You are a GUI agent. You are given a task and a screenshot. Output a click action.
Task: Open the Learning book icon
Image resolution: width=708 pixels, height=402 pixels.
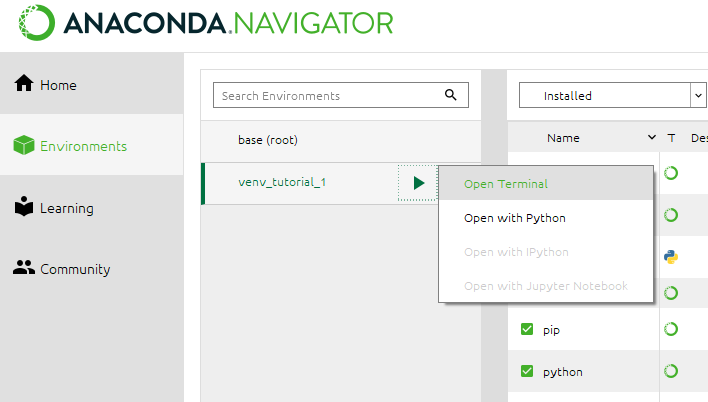click(x=24, y=206)
